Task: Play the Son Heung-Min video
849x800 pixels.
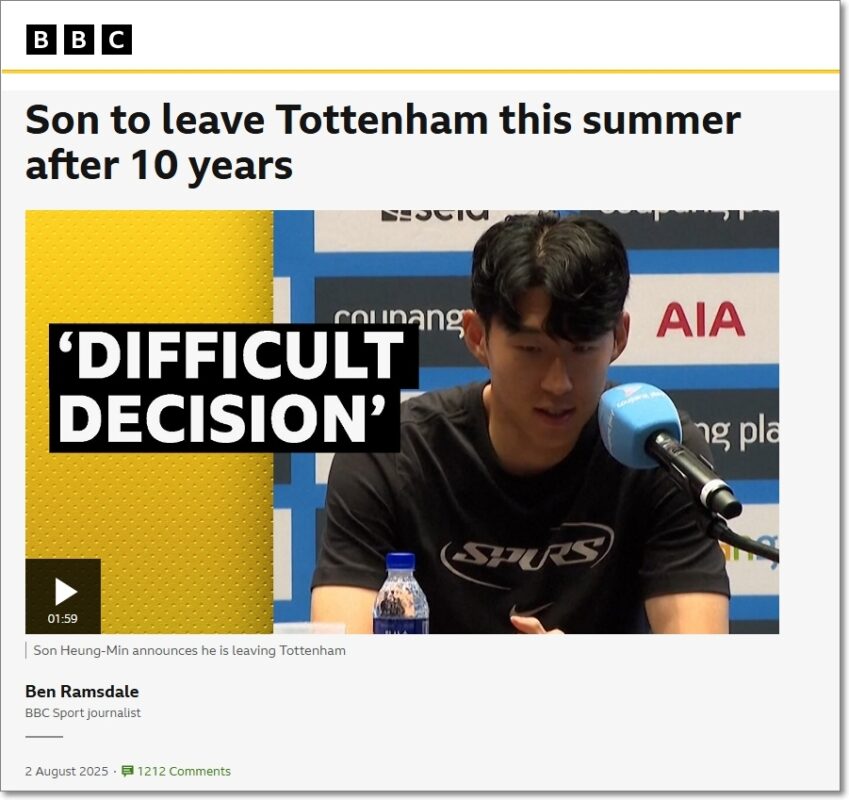Action: 63,596
